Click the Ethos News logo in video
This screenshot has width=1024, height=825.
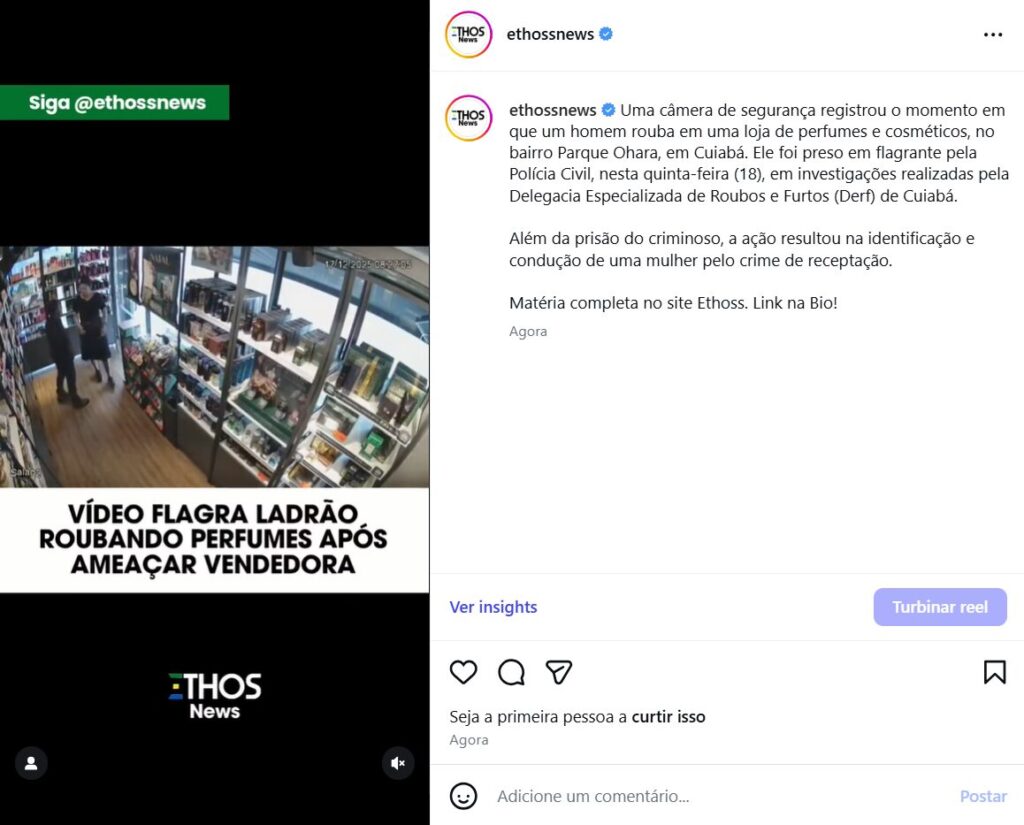(x=214, y=696)
